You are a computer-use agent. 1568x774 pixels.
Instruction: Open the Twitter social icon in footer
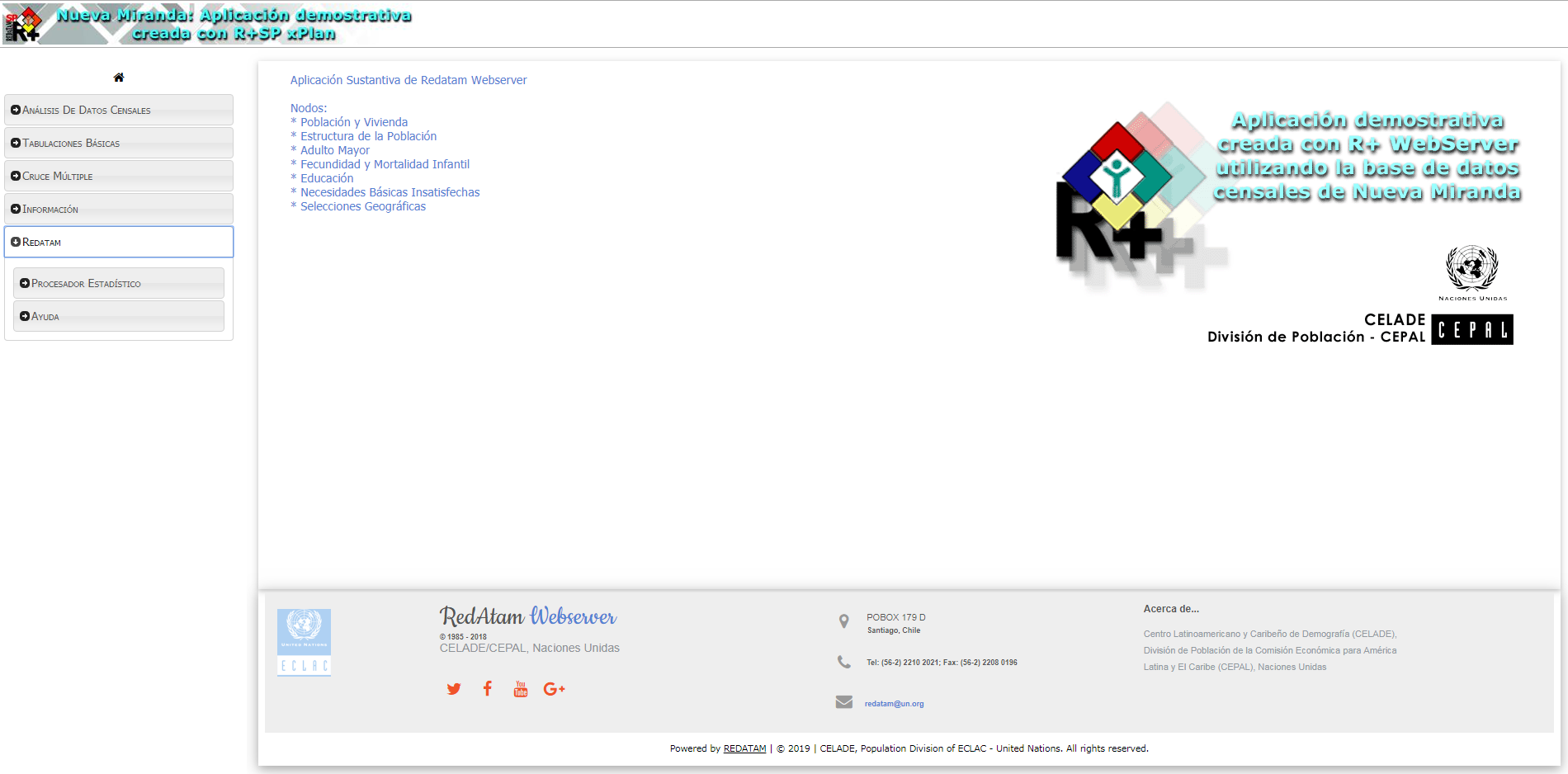pos(454,689)
